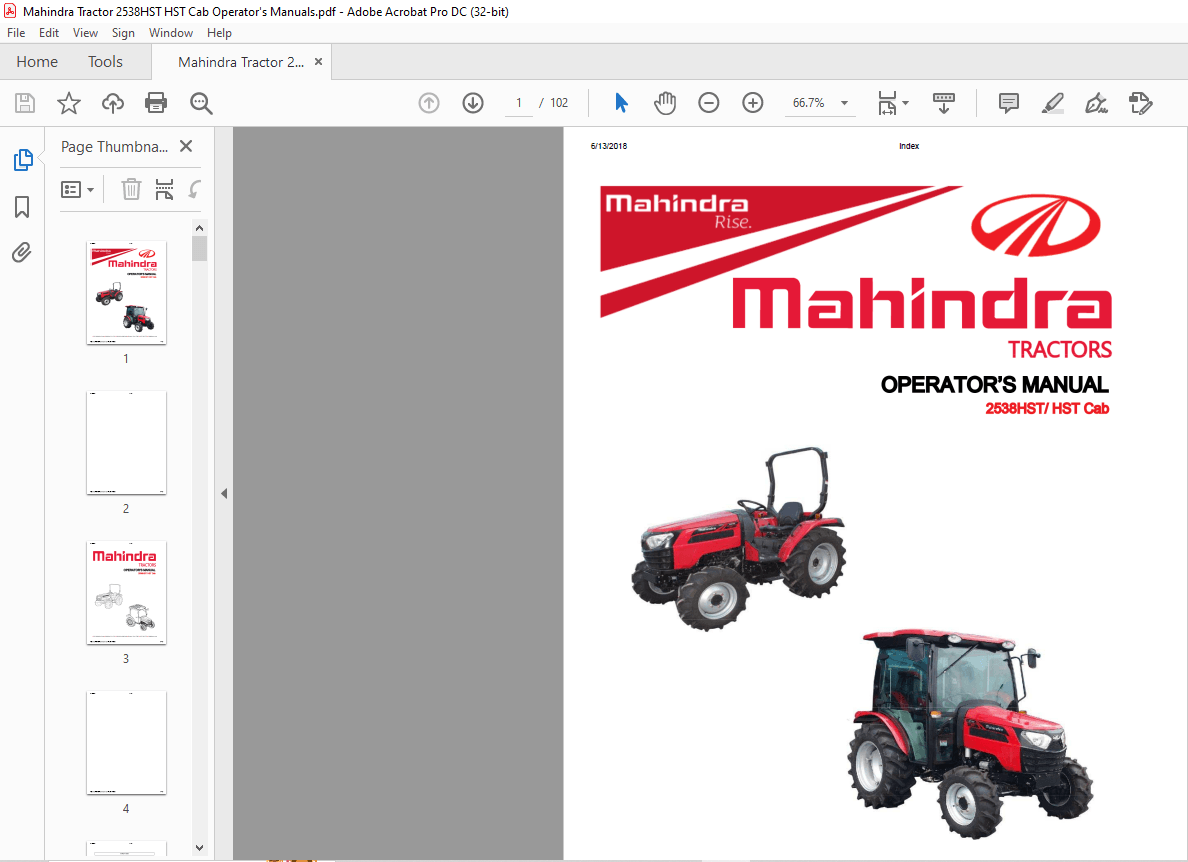Open the Bookmarks panel
The height and width of the screenshot is (862, 1188).
coord(22,206)
